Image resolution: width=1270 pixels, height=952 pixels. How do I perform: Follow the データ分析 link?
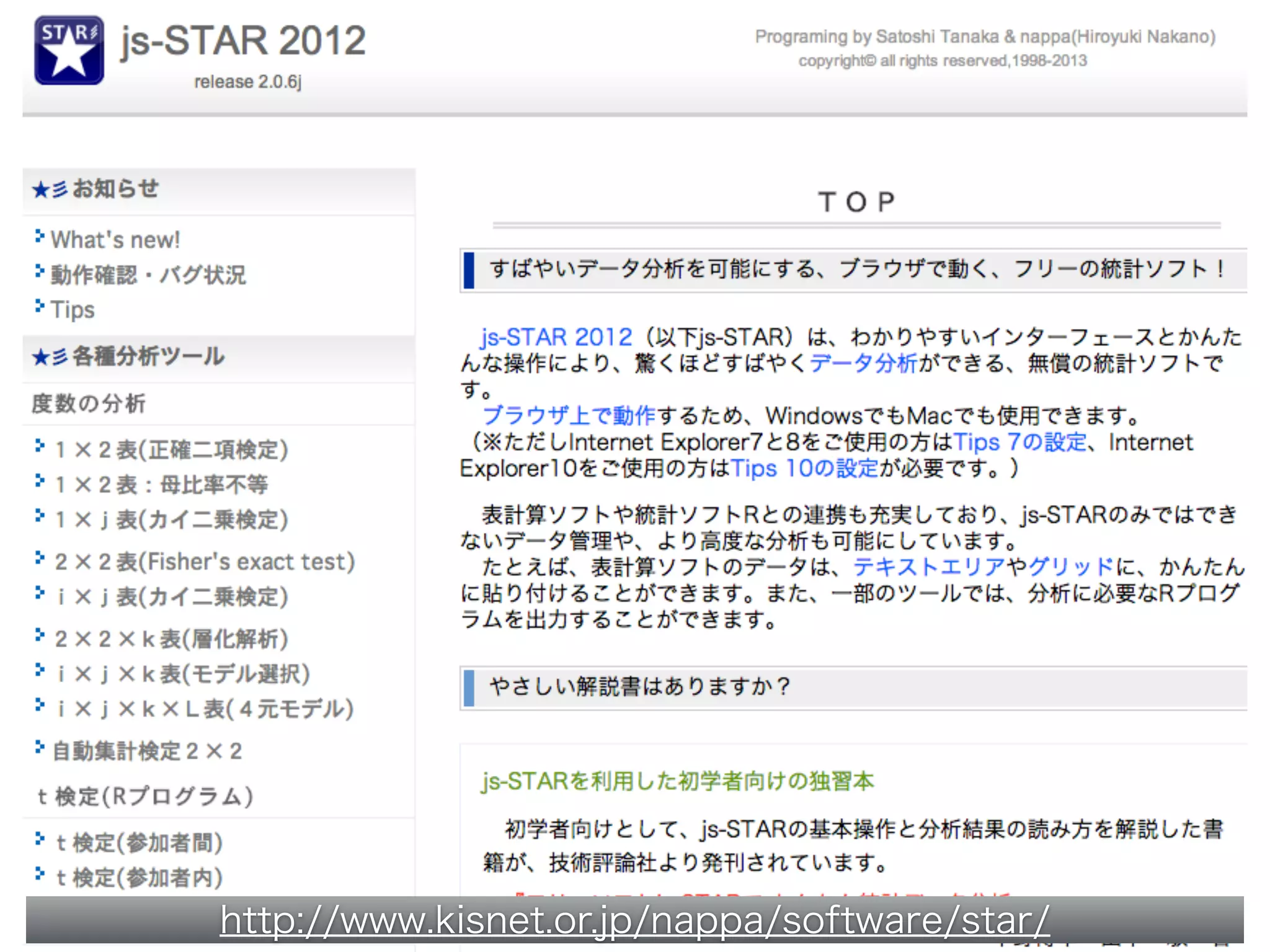863,363
